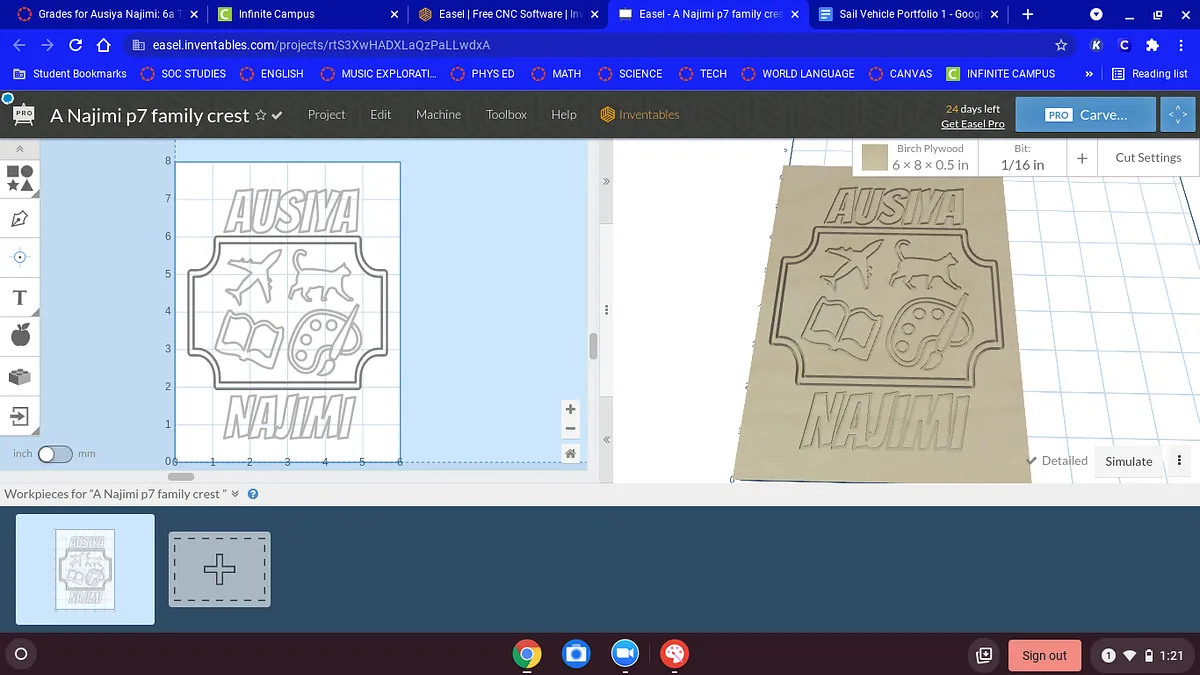Open the Machine menu

click(438, 115)
